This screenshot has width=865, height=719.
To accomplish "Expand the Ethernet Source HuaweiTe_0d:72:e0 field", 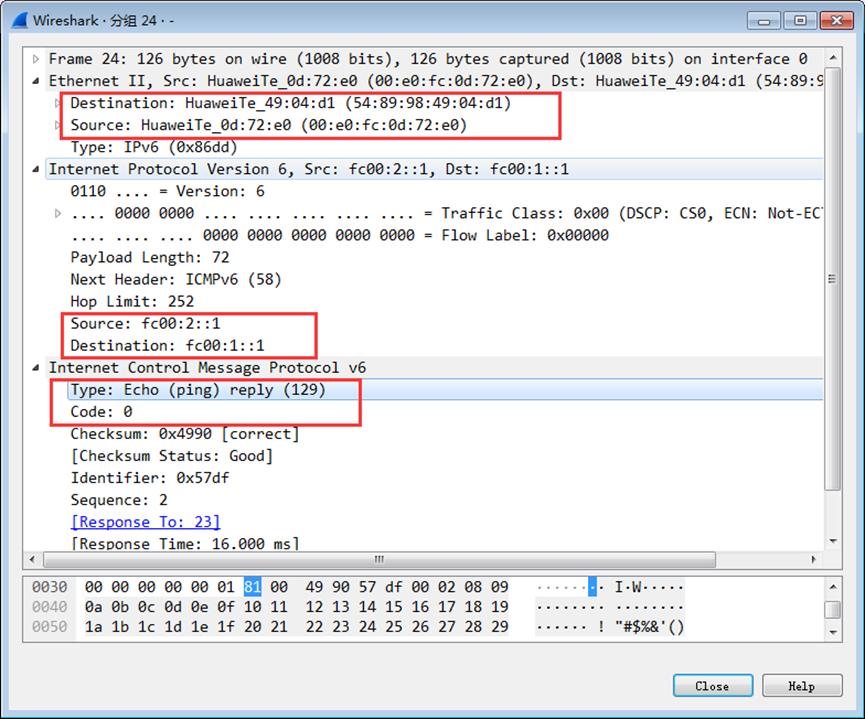I will tap(57, 125).
